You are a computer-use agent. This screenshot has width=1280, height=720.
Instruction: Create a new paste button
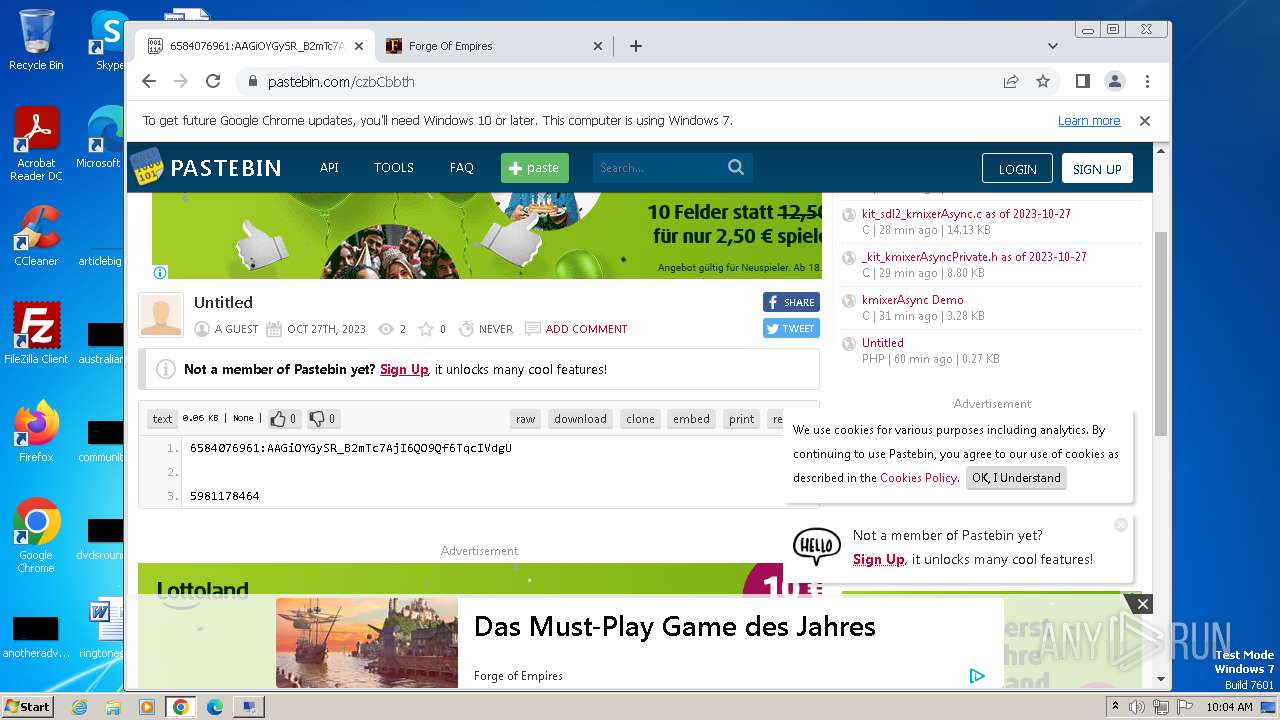535,168
